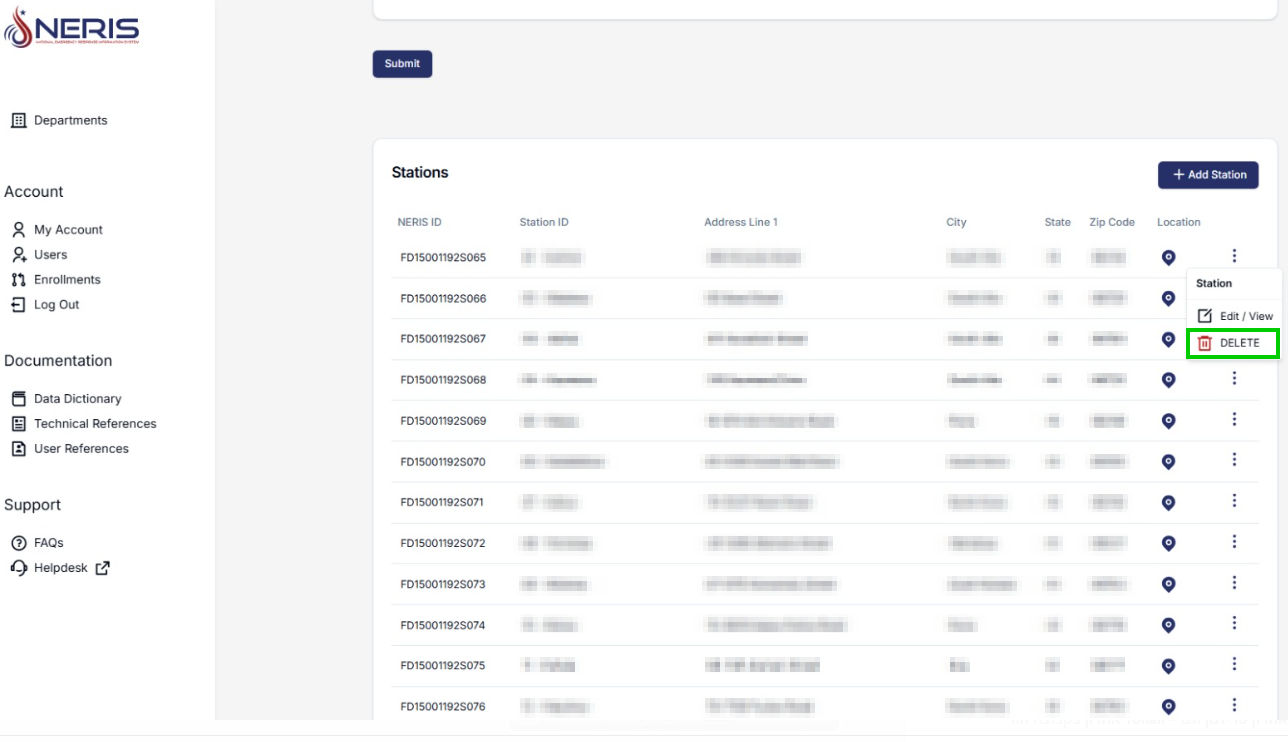Click the Add Station button
This screenshot has width=1288, height=742.
(x=1208, y=175)
